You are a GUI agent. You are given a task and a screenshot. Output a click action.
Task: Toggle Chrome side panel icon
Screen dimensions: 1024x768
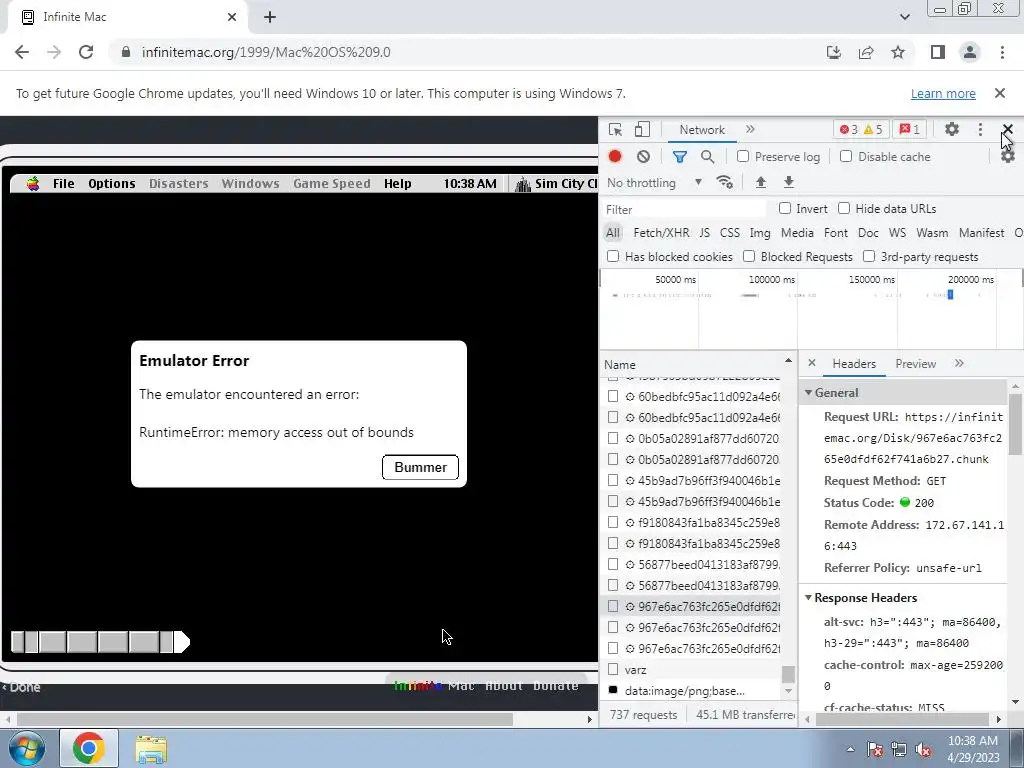938,52
